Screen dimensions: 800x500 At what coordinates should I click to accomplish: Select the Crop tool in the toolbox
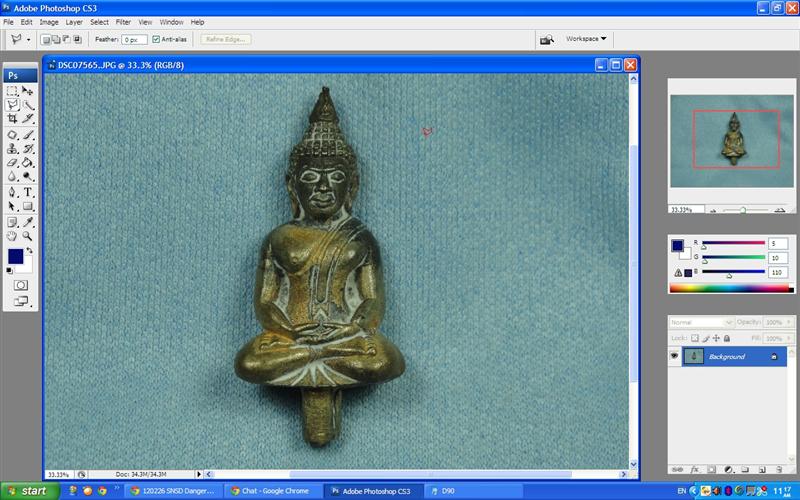point(12,118)
